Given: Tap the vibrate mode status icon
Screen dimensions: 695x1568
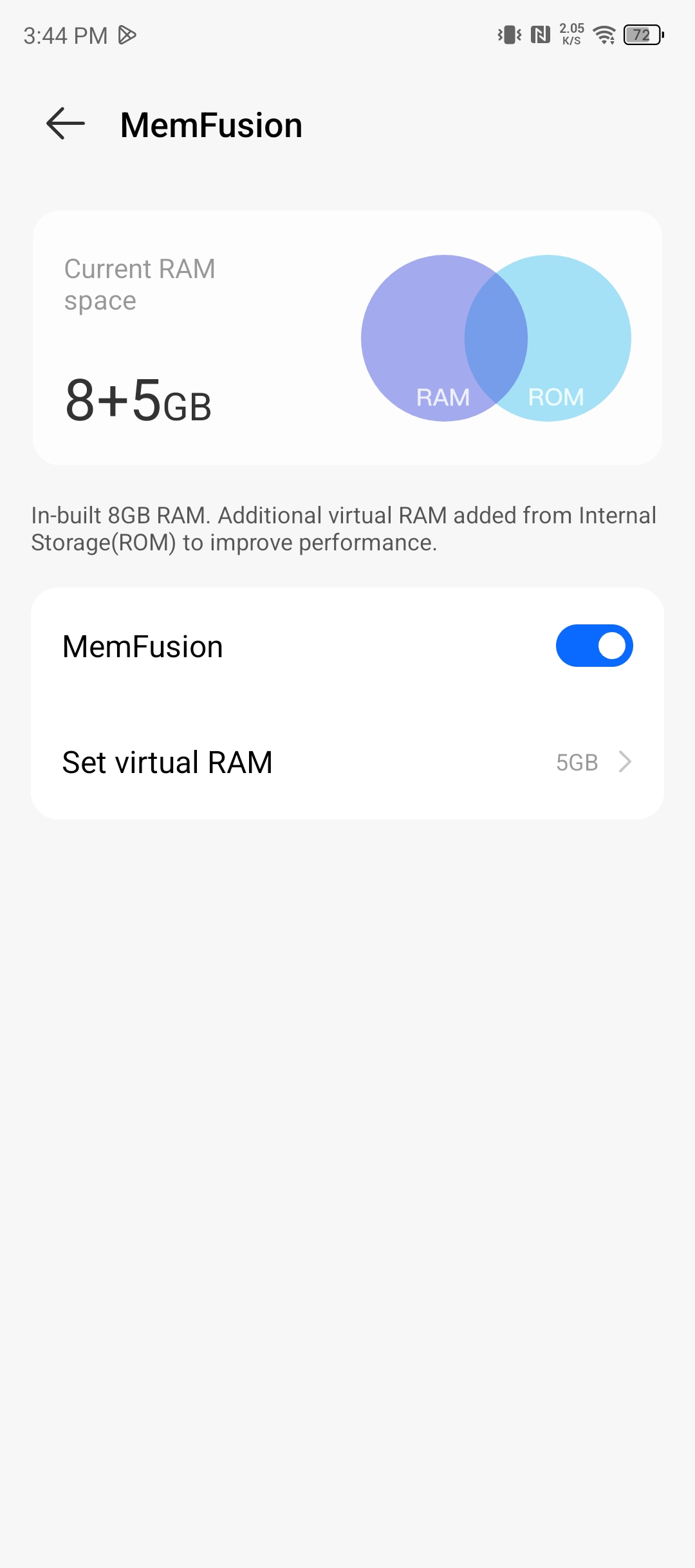Looking at the screenshot, I should click(510, 35).
